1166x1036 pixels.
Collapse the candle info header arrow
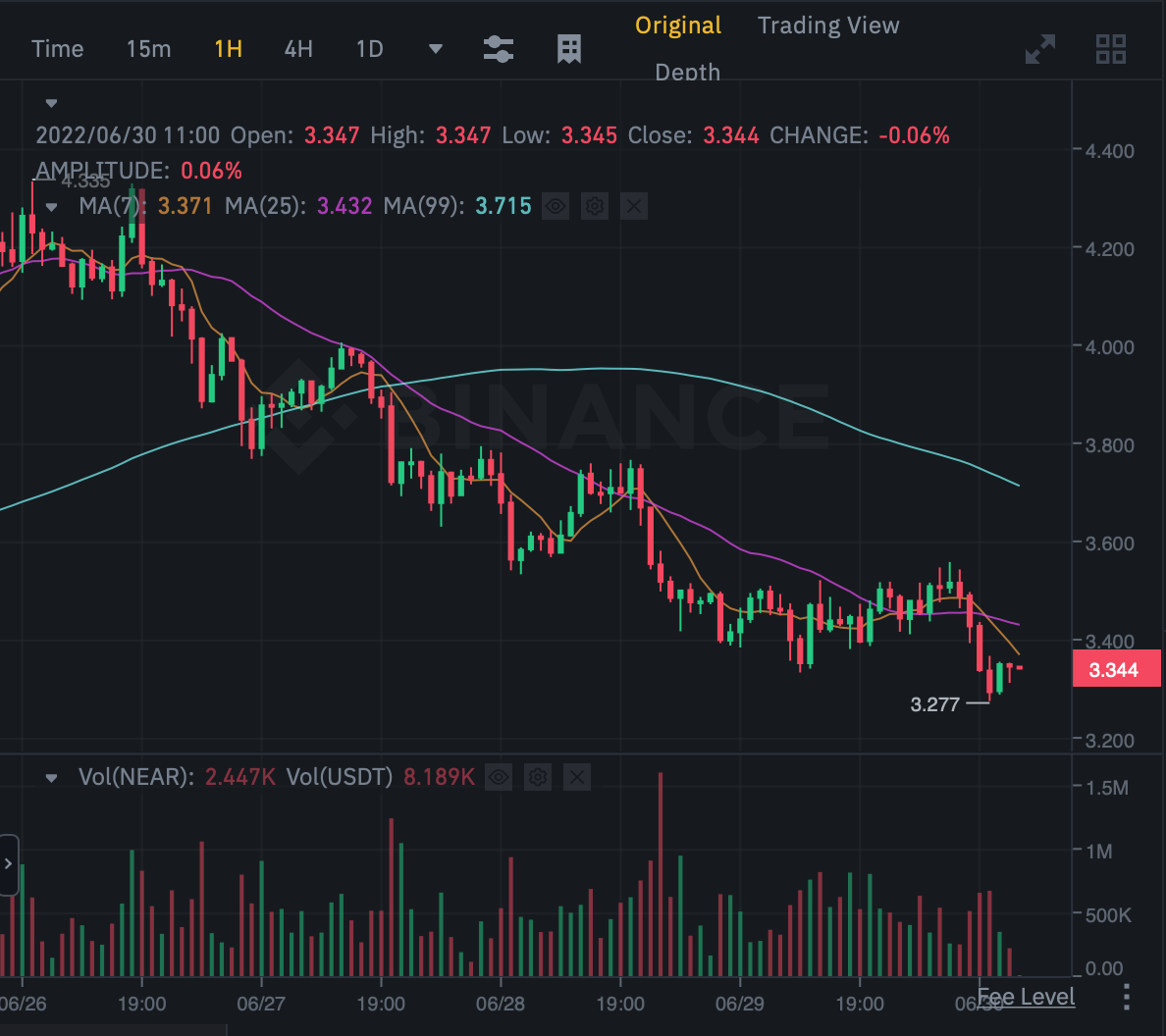[52, 103]
